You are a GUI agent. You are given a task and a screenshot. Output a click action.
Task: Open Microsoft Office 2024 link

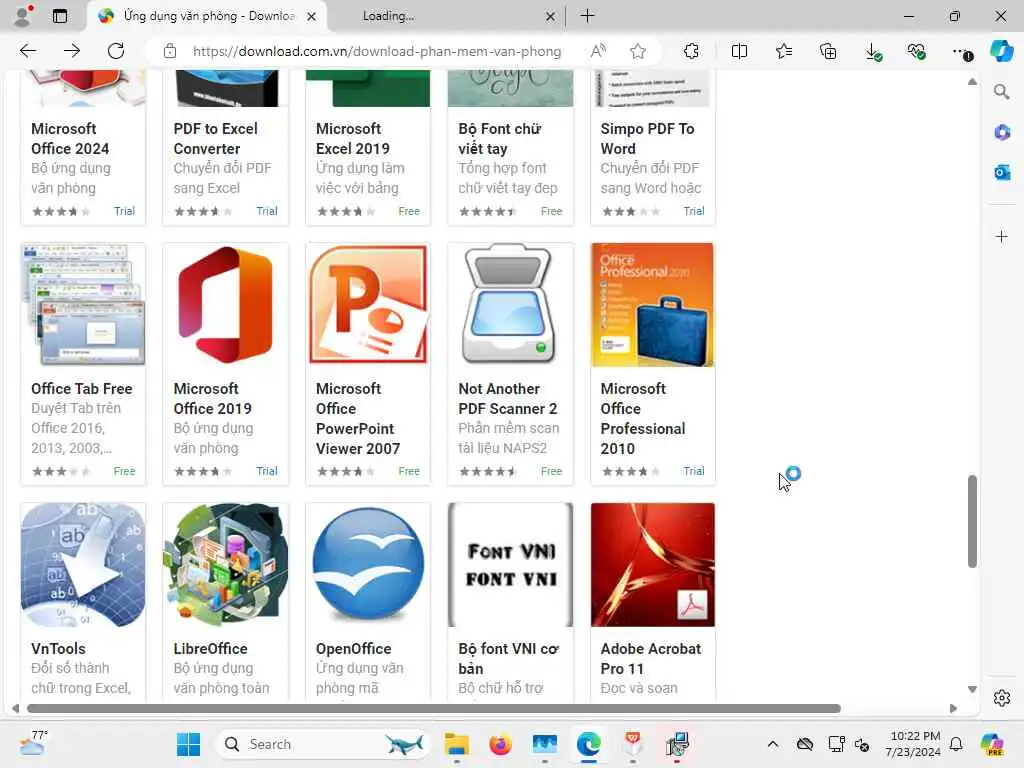pyautogui.click(x=70, y=138)
